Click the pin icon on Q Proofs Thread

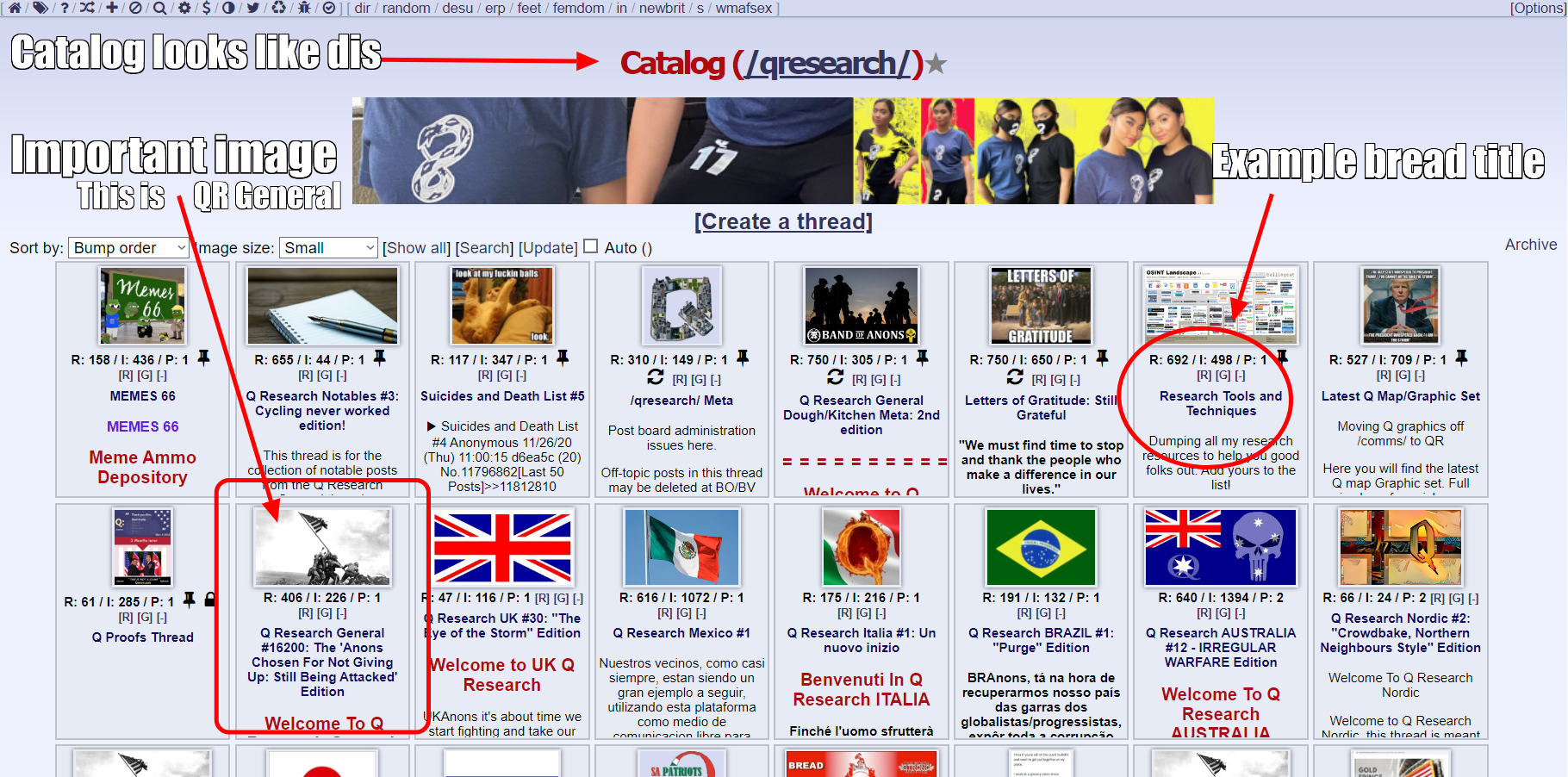(189, 600)
